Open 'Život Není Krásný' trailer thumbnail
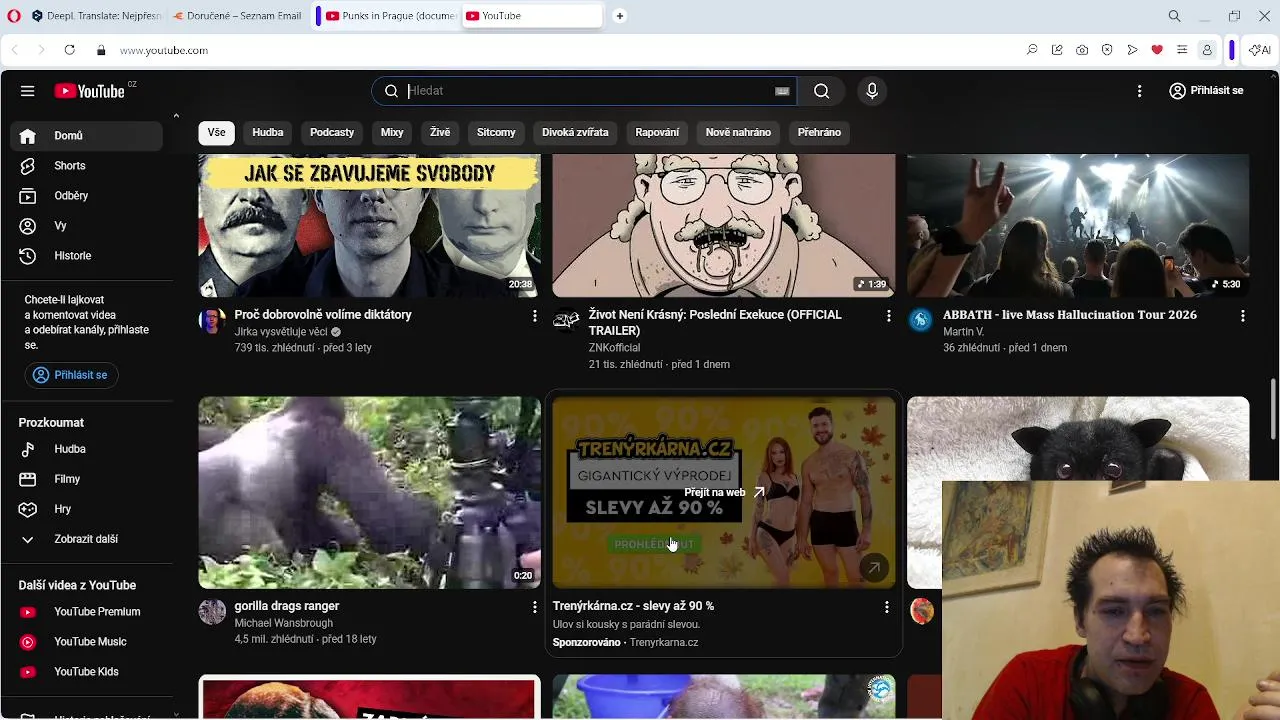The height and width of the screenshot is (720, 1280). click(x=724, y=226)
